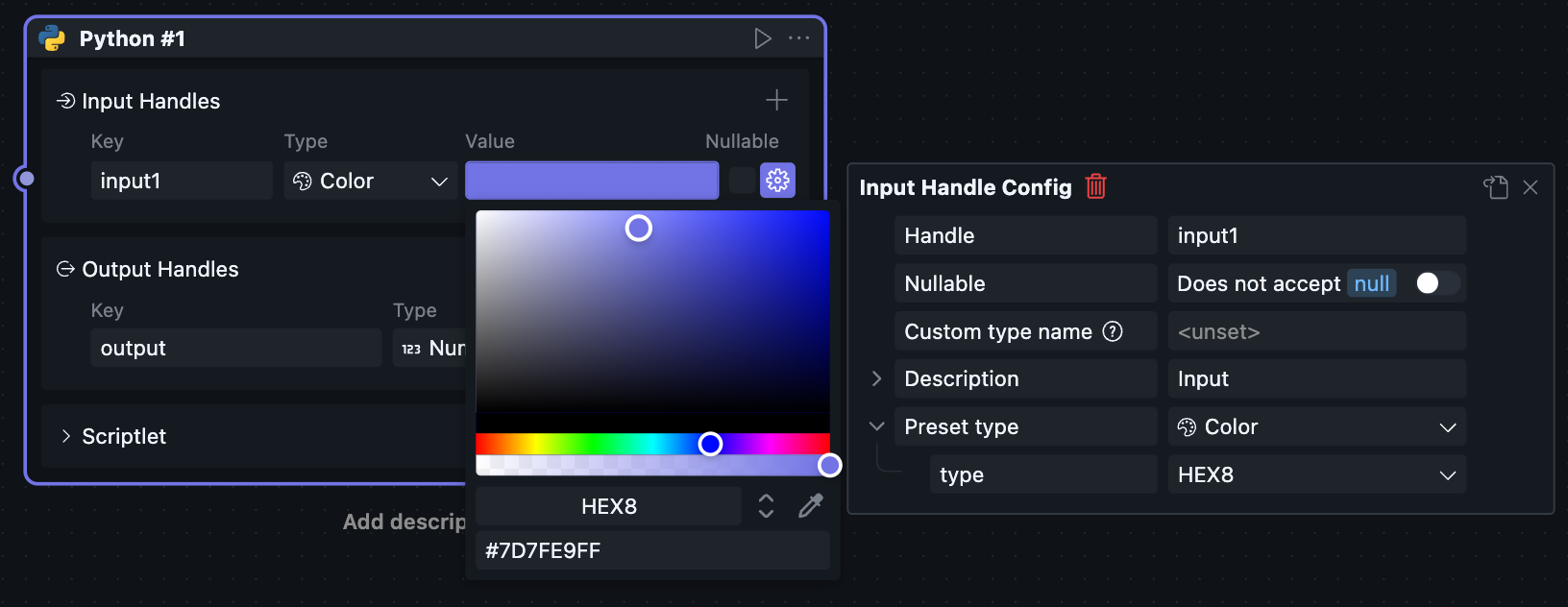Click the #7D7FE9FF hex value field
This screenshot has height=607, width=1568.
pos(651,550)
